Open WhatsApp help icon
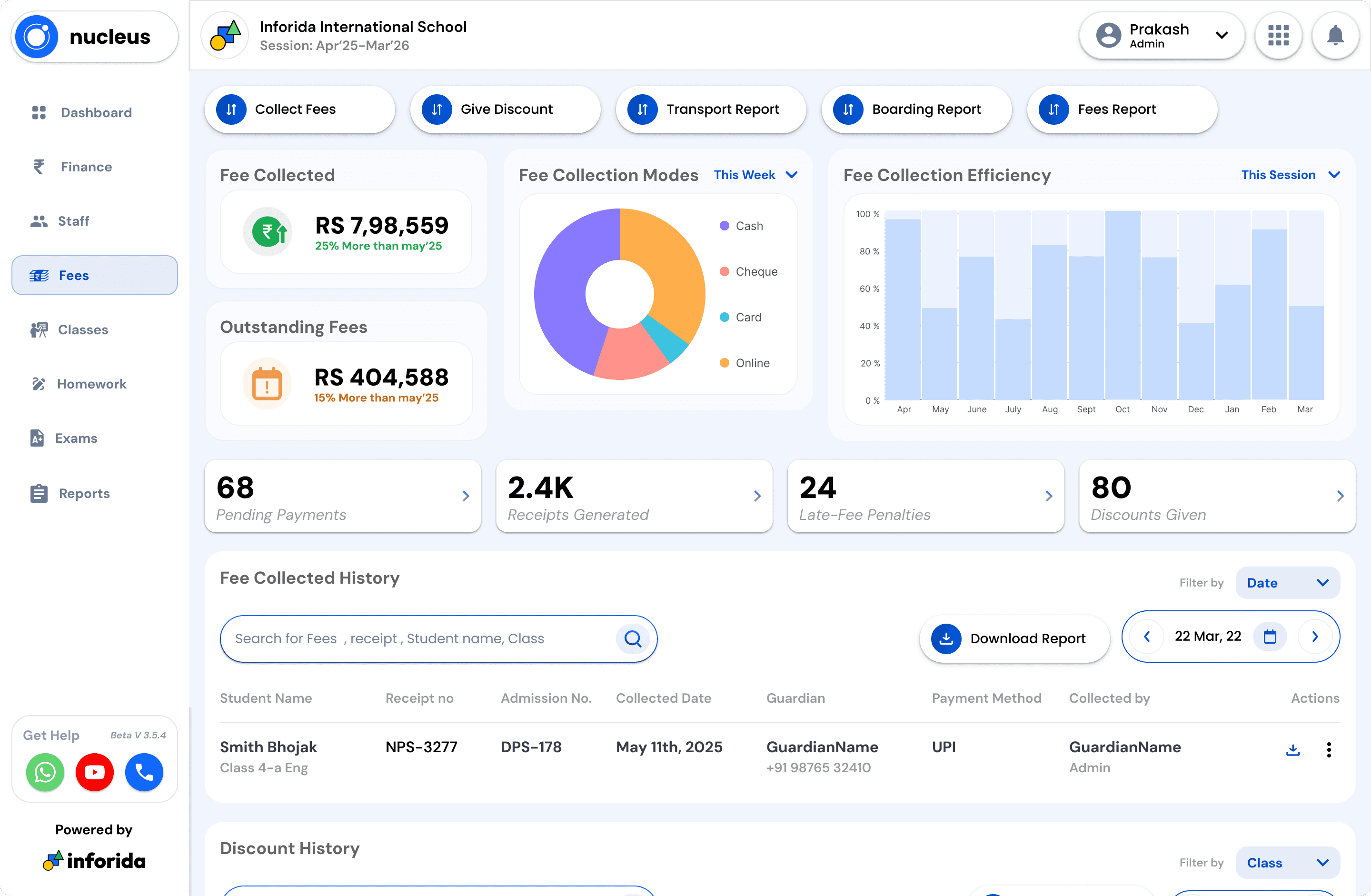Viewport: 1371px width, 896px height. click(x=45, y=772)
